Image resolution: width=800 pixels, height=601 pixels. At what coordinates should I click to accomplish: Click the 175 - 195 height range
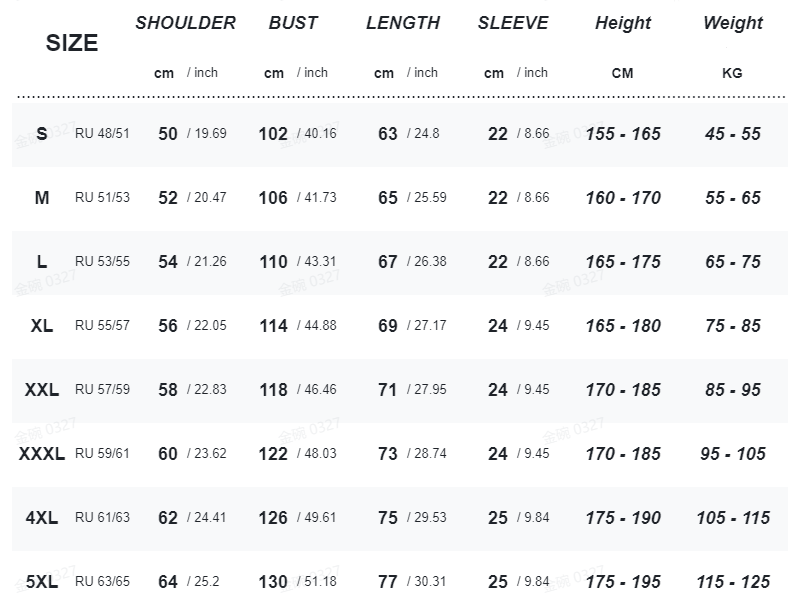click(623, 582)
